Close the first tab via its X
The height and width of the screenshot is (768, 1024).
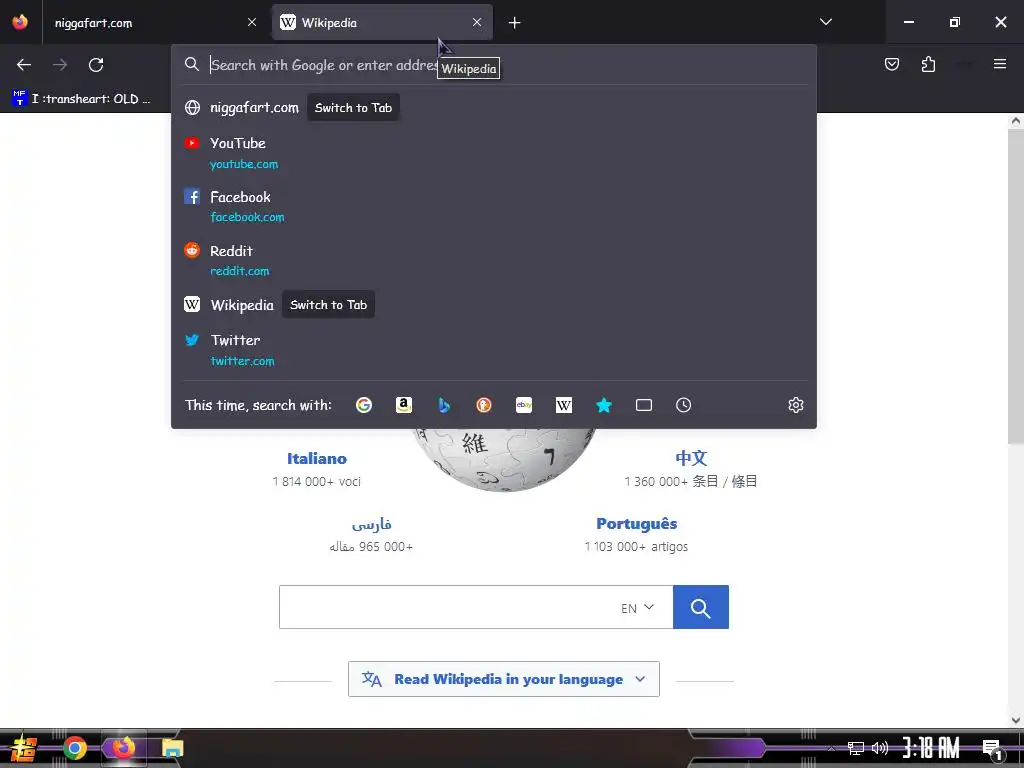(252, 22)
